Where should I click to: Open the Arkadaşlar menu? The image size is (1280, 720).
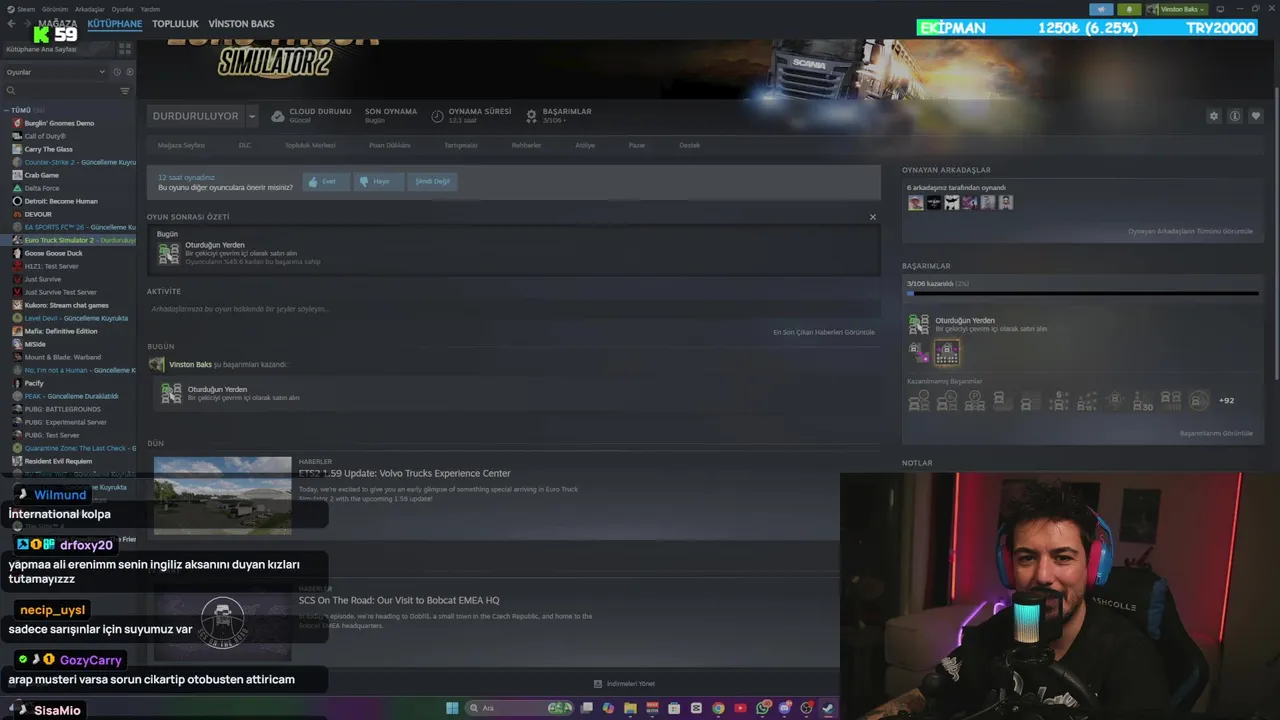point(89,9)
